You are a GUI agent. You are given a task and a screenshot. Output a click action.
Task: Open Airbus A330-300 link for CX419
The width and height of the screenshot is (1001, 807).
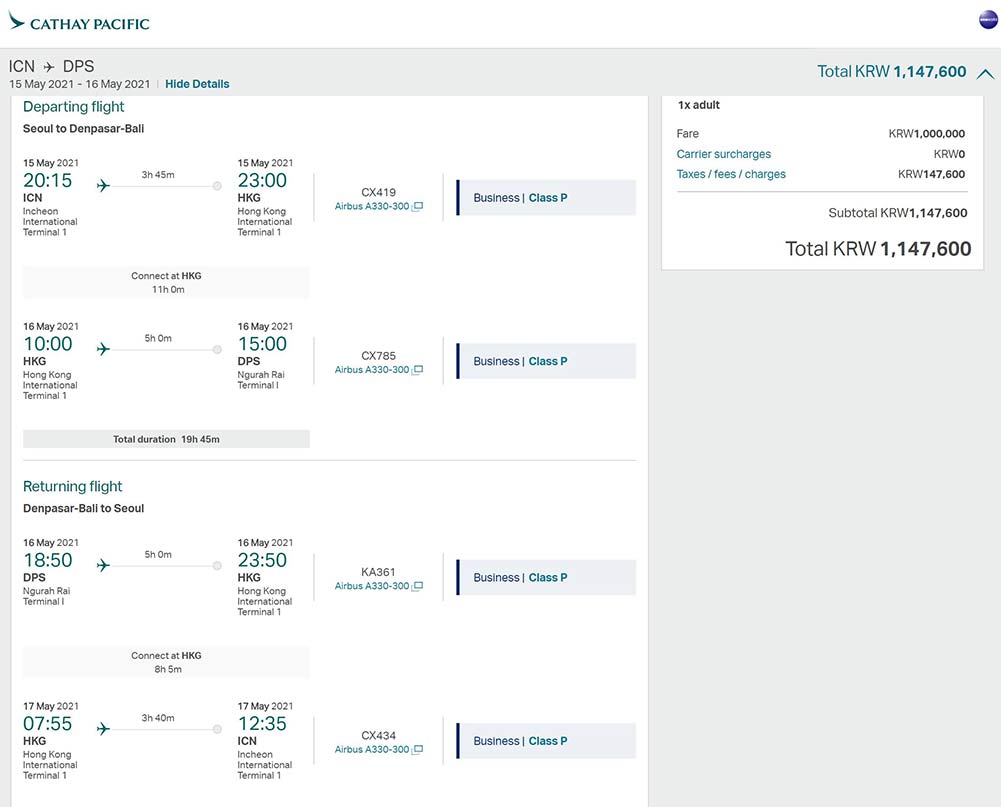(372, 206)
